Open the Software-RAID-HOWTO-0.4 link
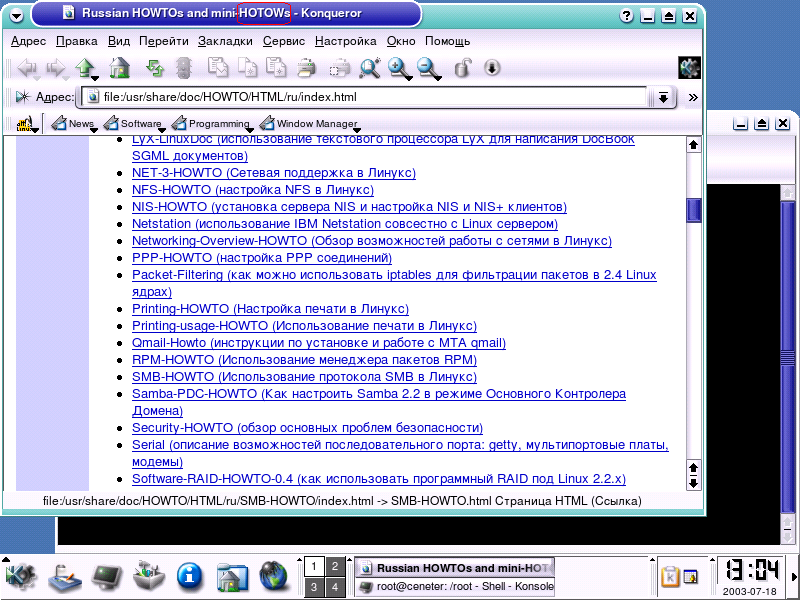This screenshot has width=800, height=600. pos(379,479)
